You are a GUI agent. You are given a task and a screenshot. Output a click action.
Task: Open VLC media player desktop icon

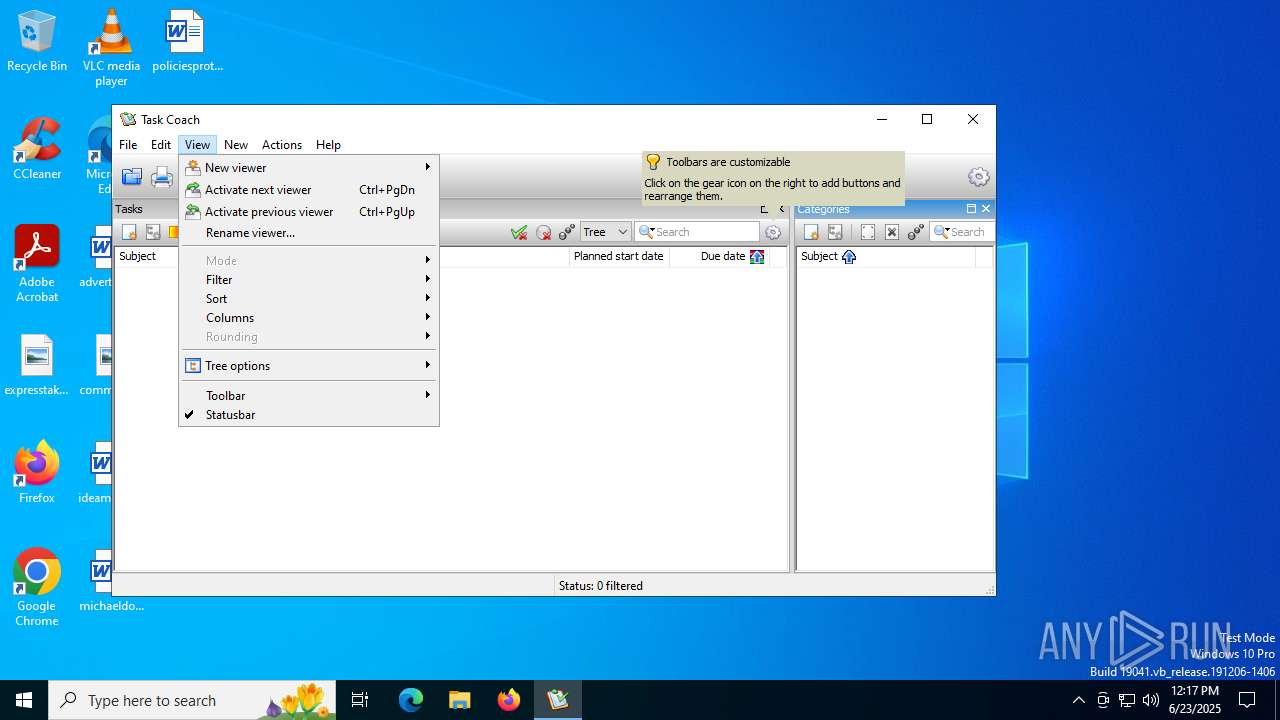(111, 47)
